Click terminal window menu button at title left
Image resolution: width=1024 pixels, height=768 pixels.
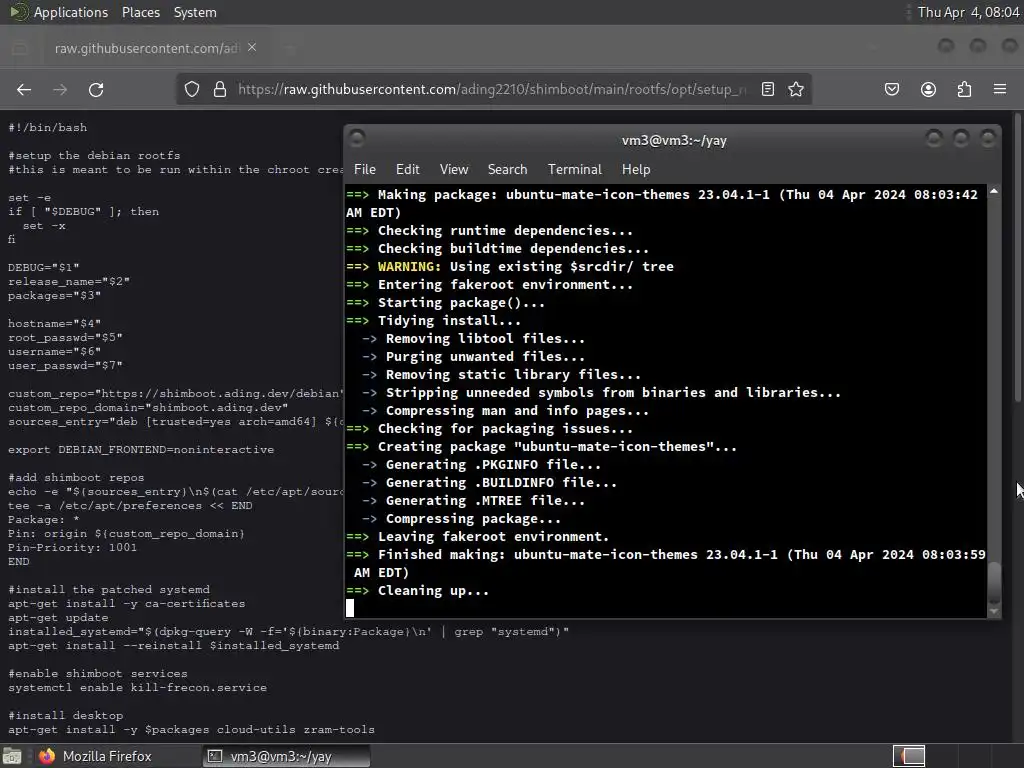[x=357, y=138]
